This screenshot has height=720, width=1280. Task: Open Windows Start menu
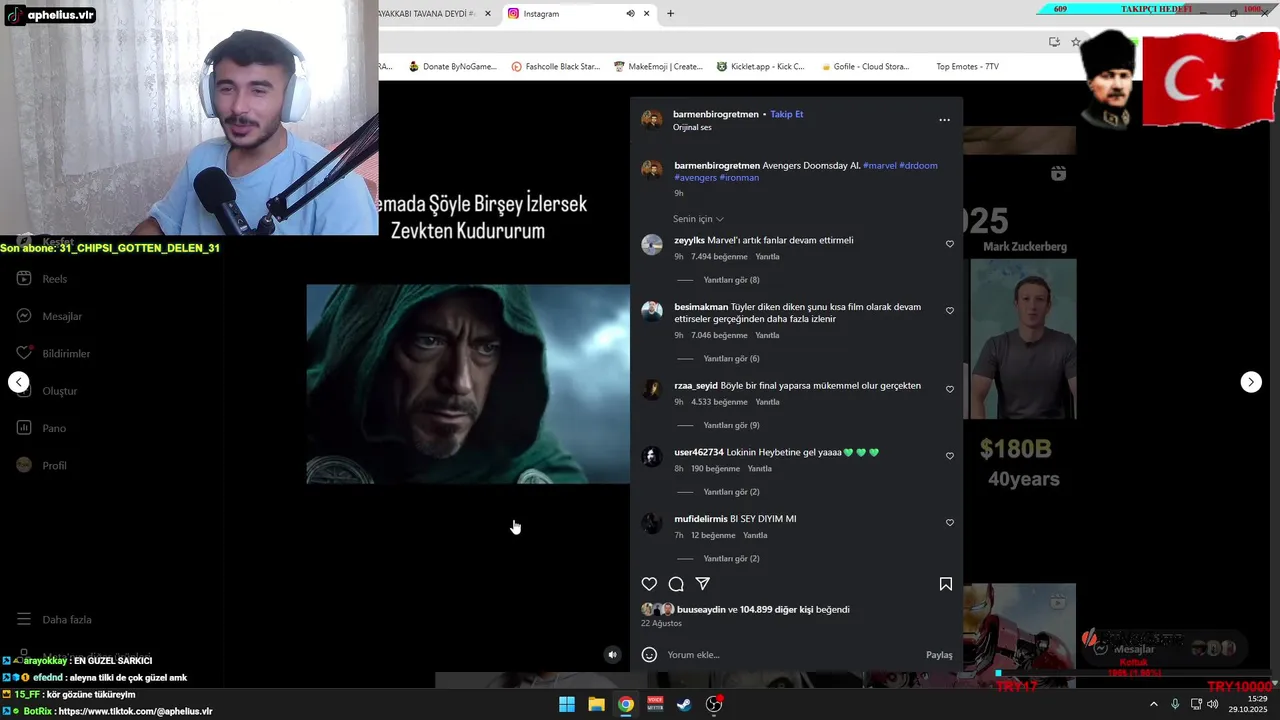(x=567, y=704)
